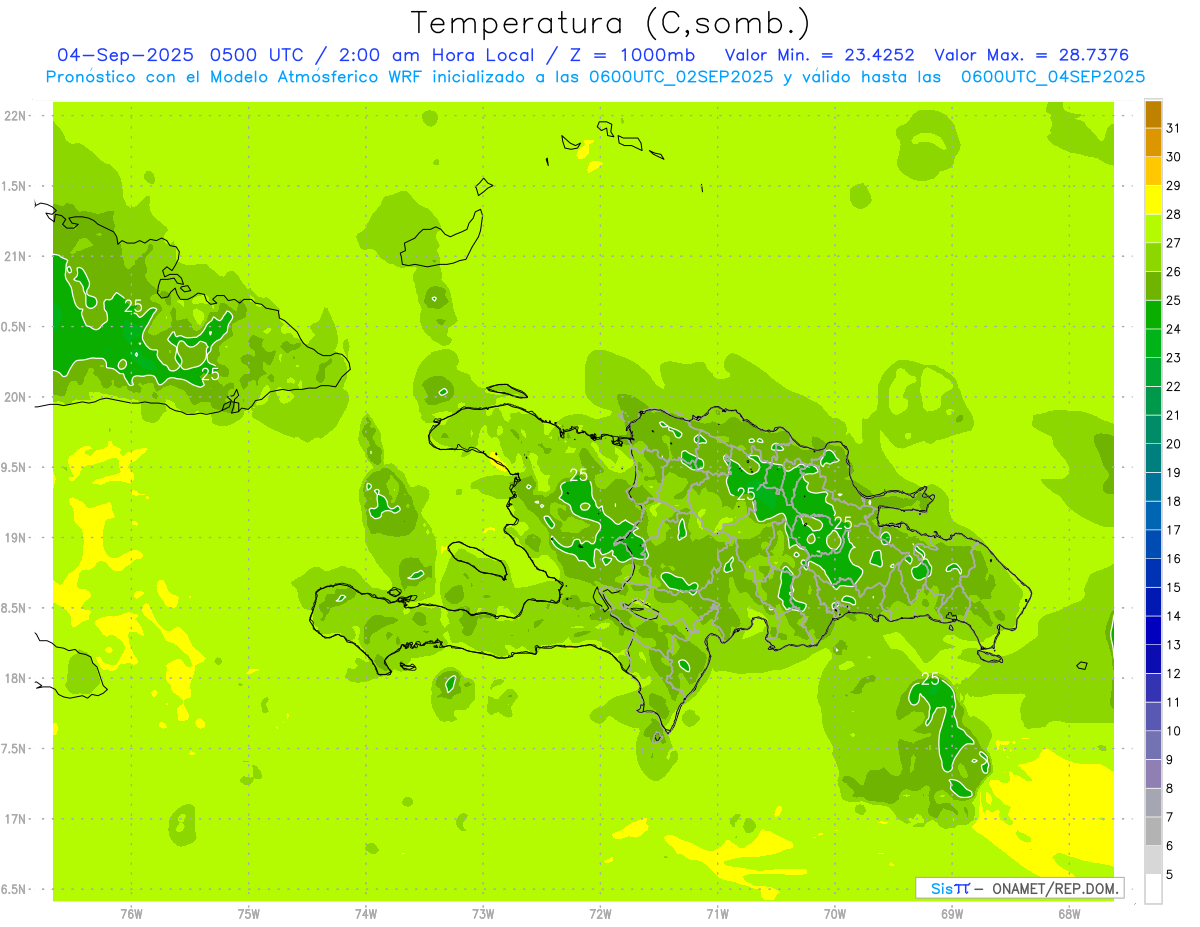Click the colorbar label "24"
The width and height of the screenshot is (1200, 927).
(x=1174, y=329)
